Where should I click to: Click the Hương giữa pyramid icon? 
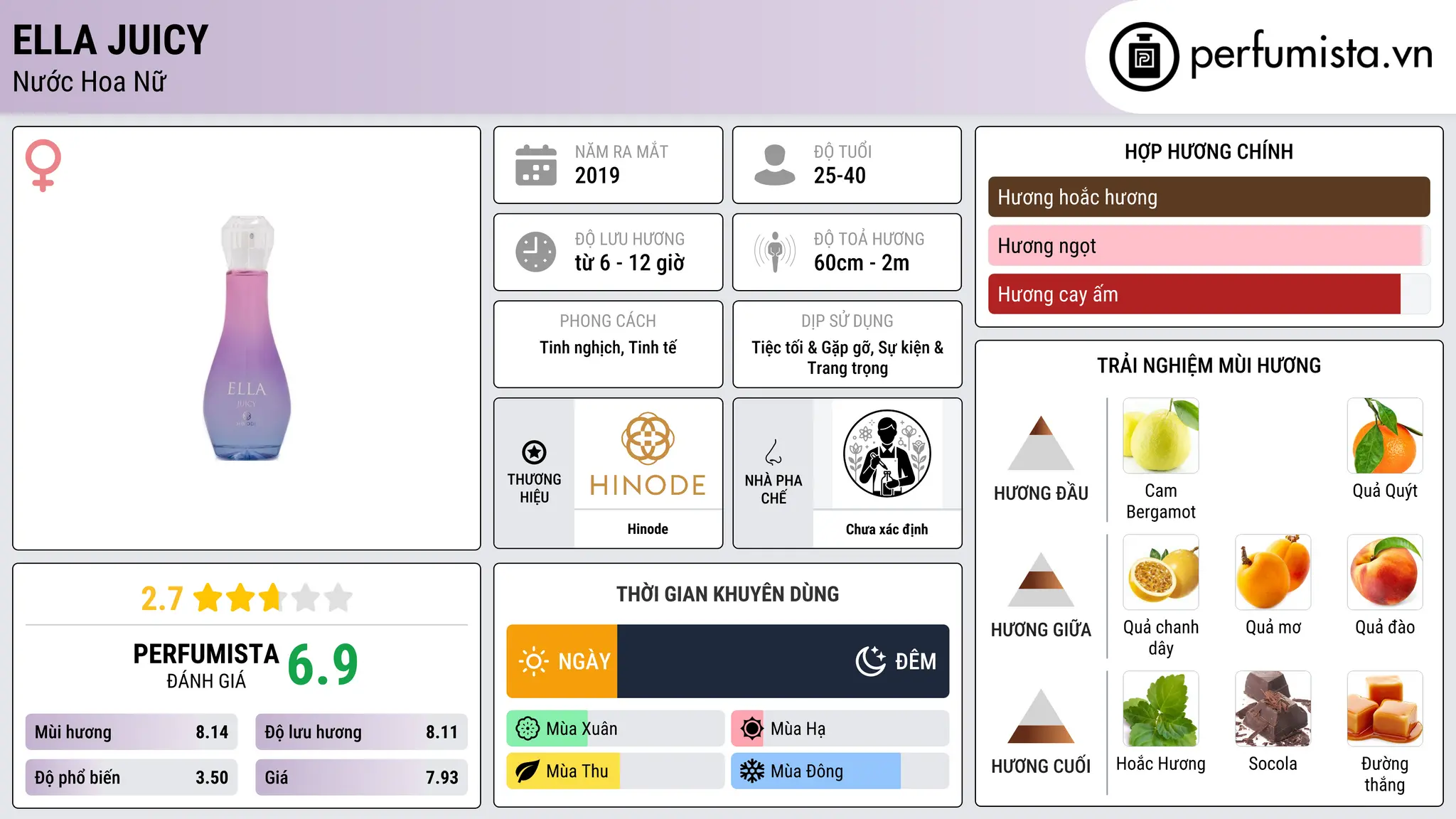tap(1041, 579)
